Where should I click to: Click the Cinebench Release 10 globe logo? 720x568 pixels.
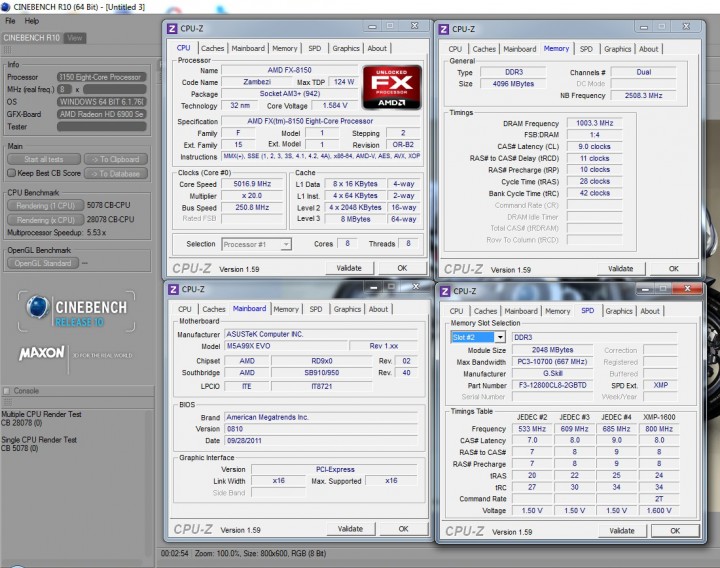(x=38, y=307)
